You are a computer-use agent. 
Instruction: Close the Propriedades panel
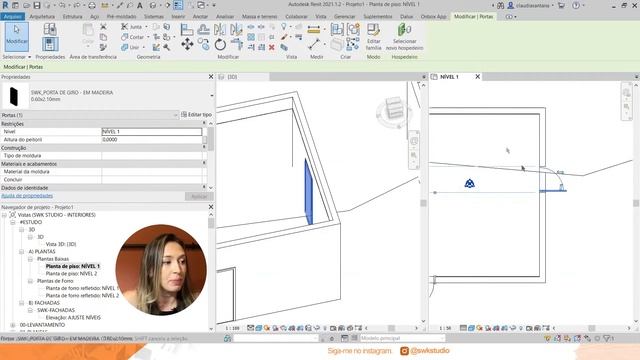[x=211, y=77]
